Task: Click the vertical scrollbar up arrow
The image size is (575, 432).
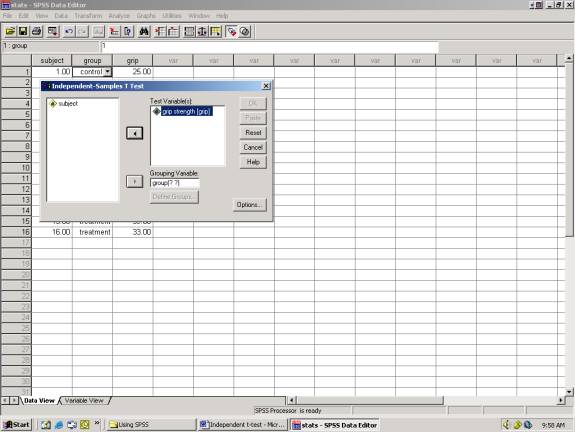Action: 569,58
